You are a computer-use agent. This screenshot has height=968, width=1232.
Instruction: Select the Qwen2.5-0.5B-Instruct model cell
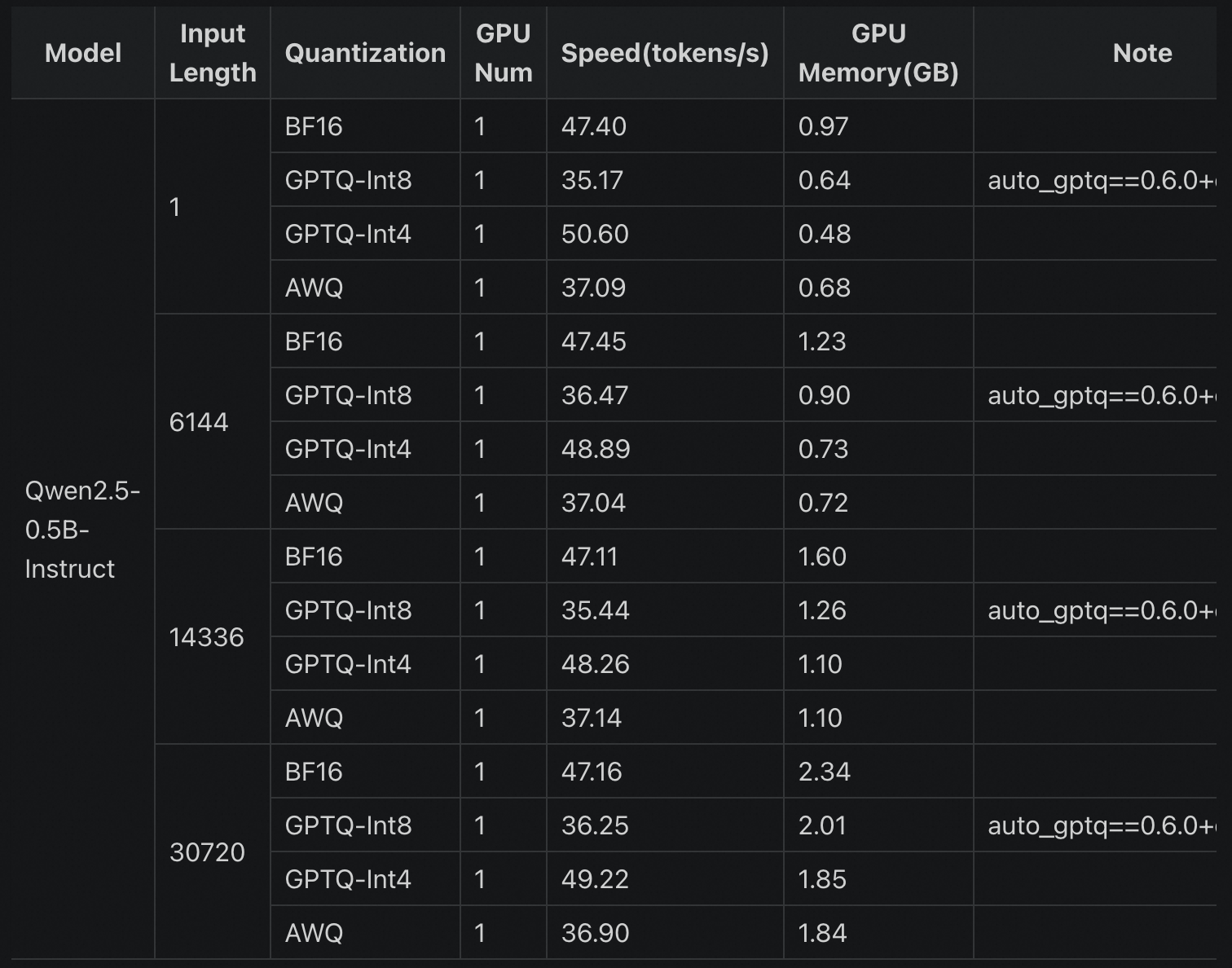82,530
